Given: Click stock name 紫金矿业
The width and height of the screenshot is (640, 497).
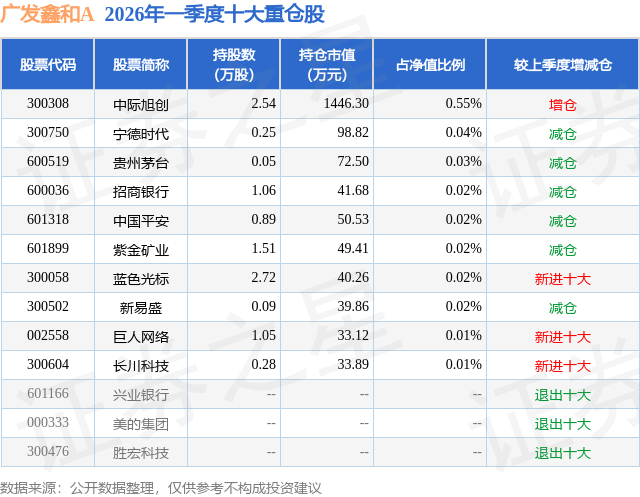Looking at the screenshot, I should [141, 250].
